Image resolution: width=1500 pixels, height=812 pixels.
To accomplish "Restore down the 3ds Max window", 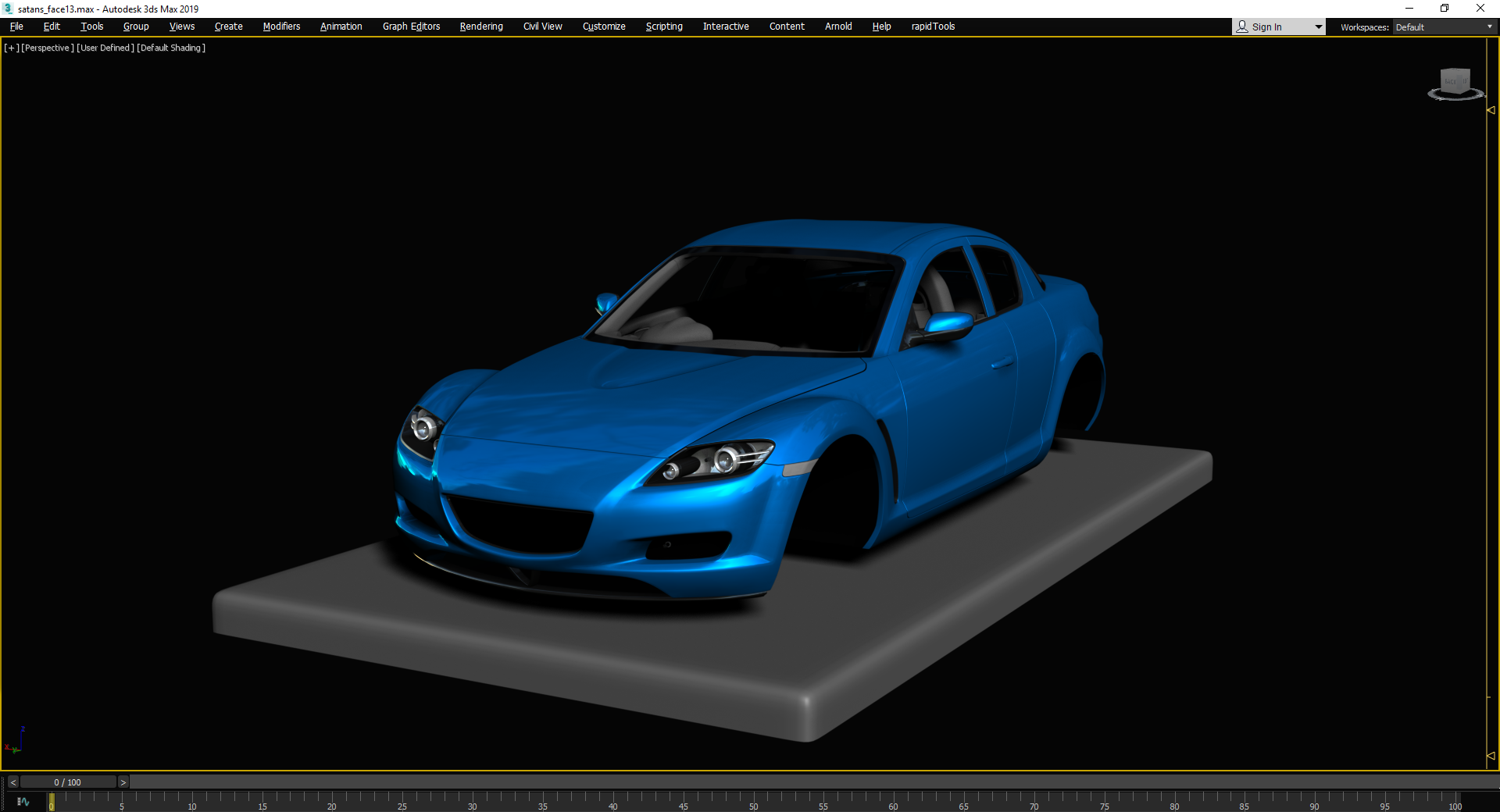I will click(1445, 9).
